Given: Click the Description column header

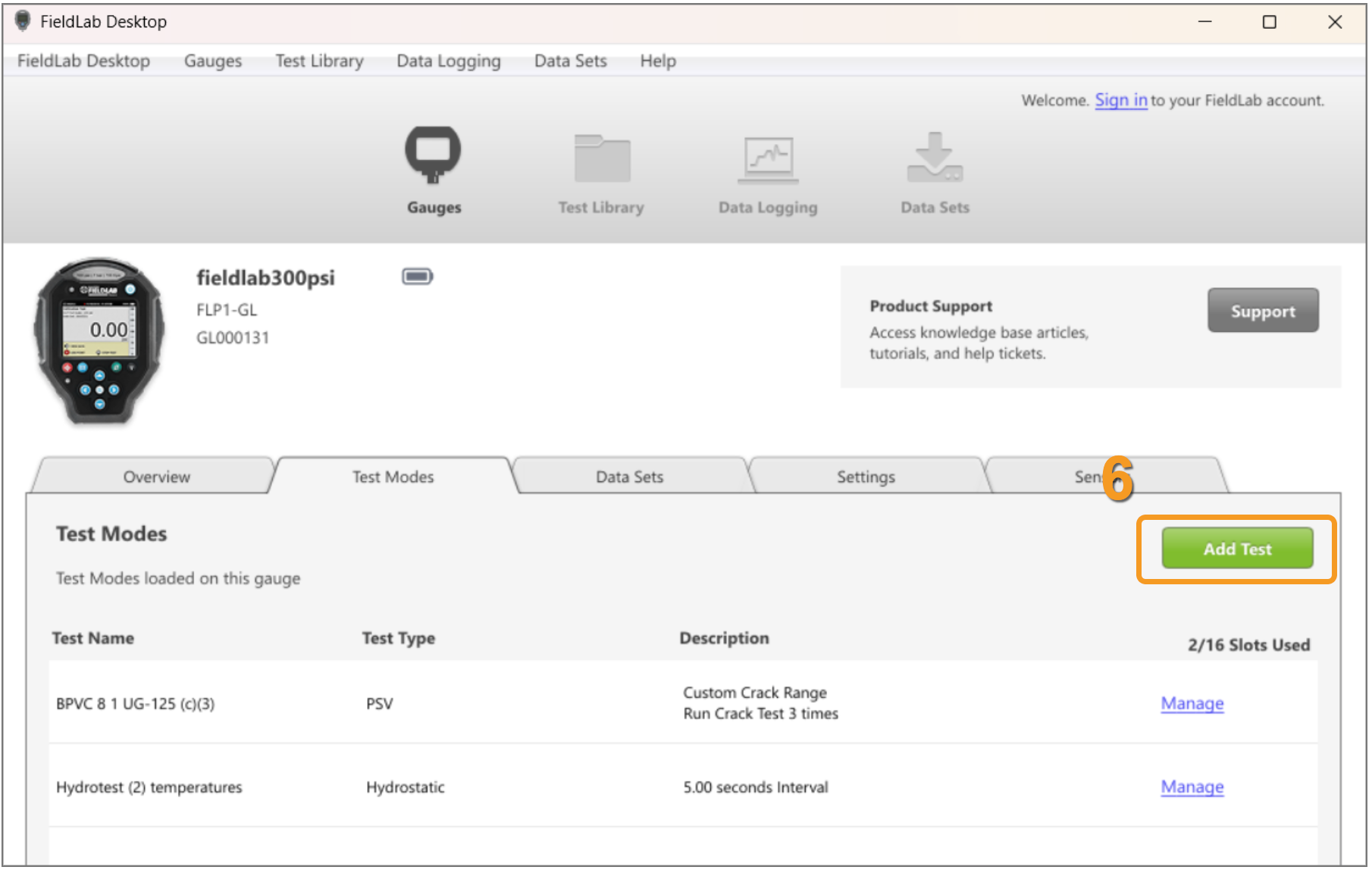Looking at the screenshot, I should tap(724, 638).
